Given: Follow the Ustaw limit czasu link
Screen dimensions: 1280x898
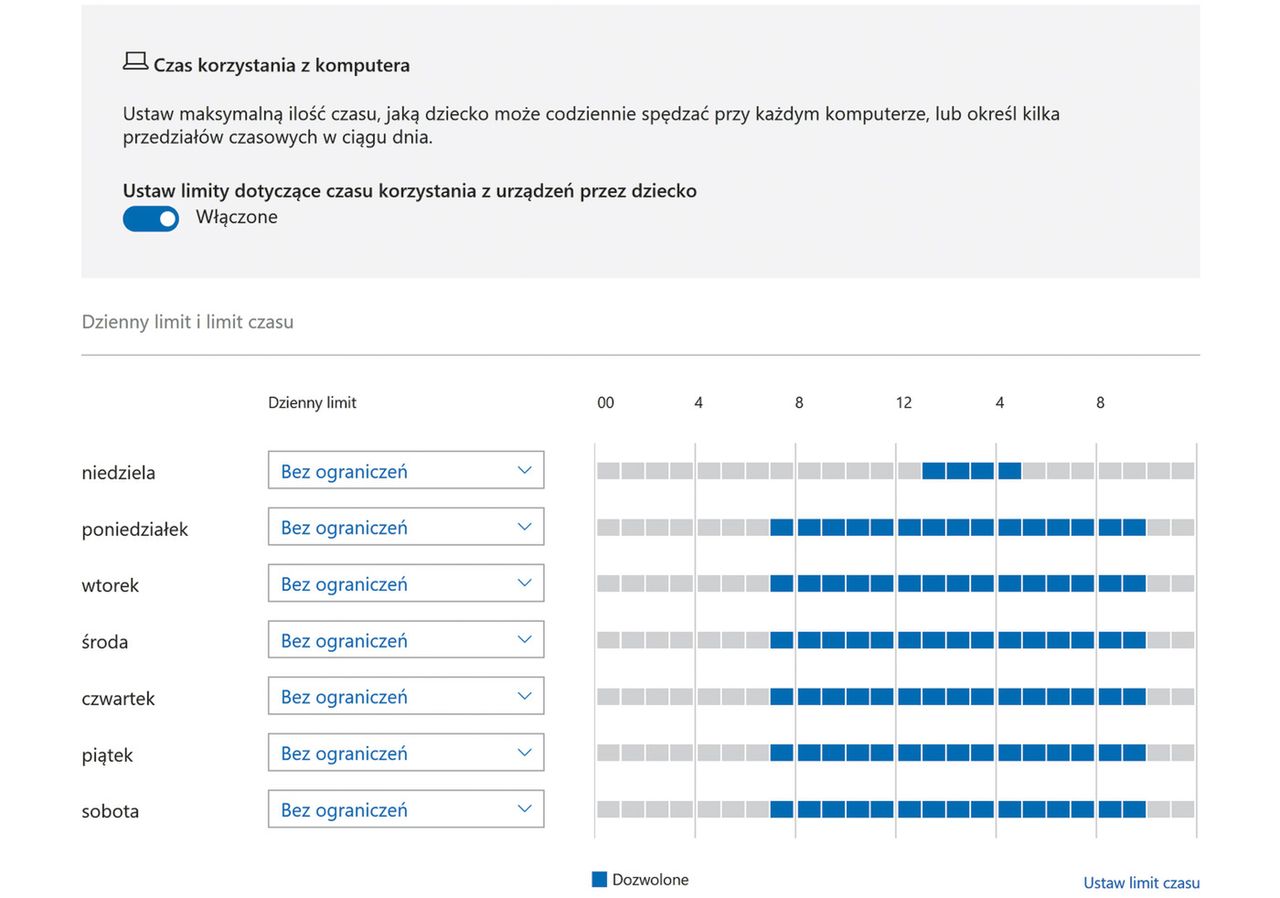Looking at the screenshot, I should point(1141,883).
